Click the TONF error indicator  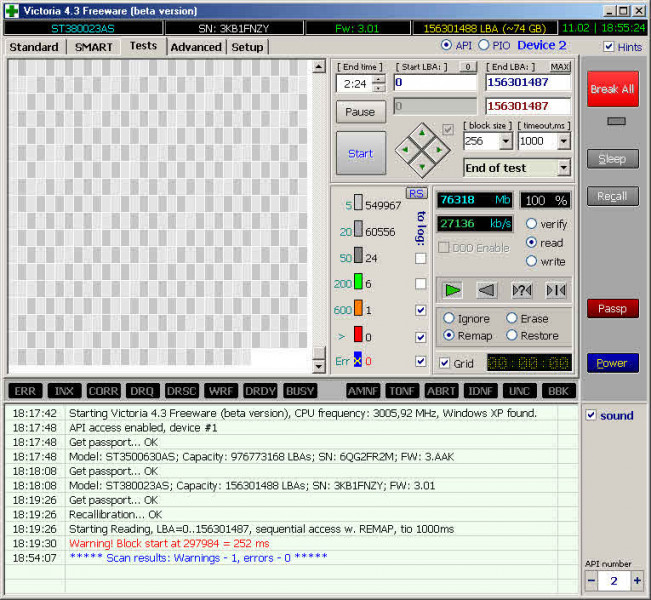[x=402, y=391]
